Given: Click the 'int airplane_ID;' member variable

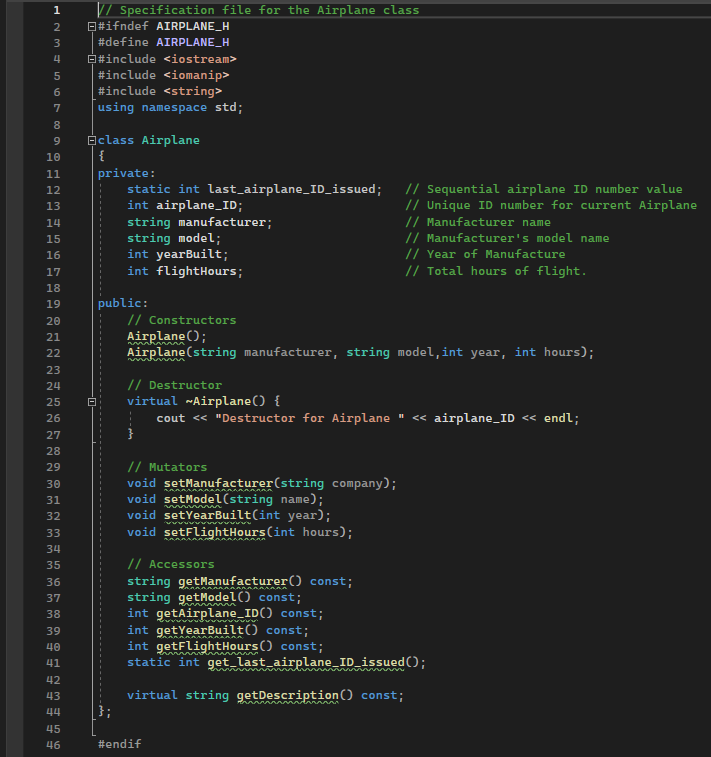Looking at the screenshot, I should [185, 205].
